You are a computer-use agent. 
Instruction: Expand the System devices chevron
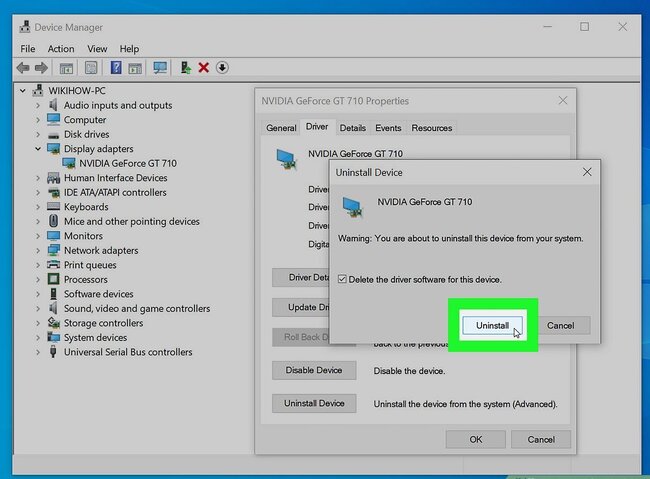(38, 338)
